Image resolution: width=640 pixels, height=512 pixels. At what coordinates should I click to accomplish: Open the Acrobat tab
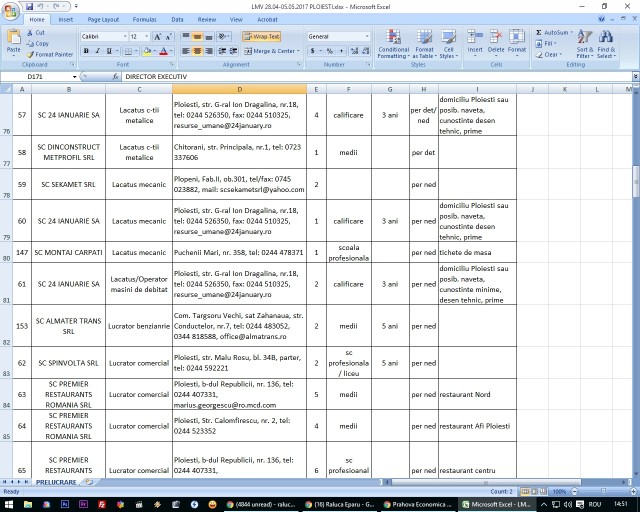click(x=267, y=20)
